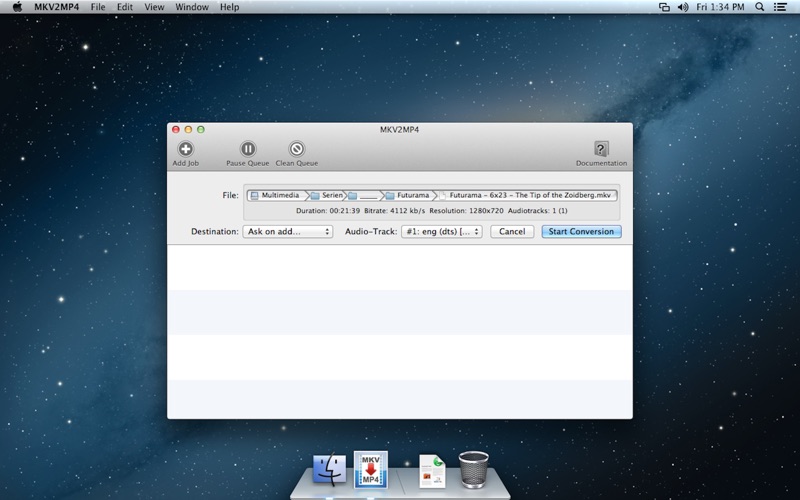
Task: Click the Clean Queue icon
Action: pyautogui.click(x=297, y=149)
